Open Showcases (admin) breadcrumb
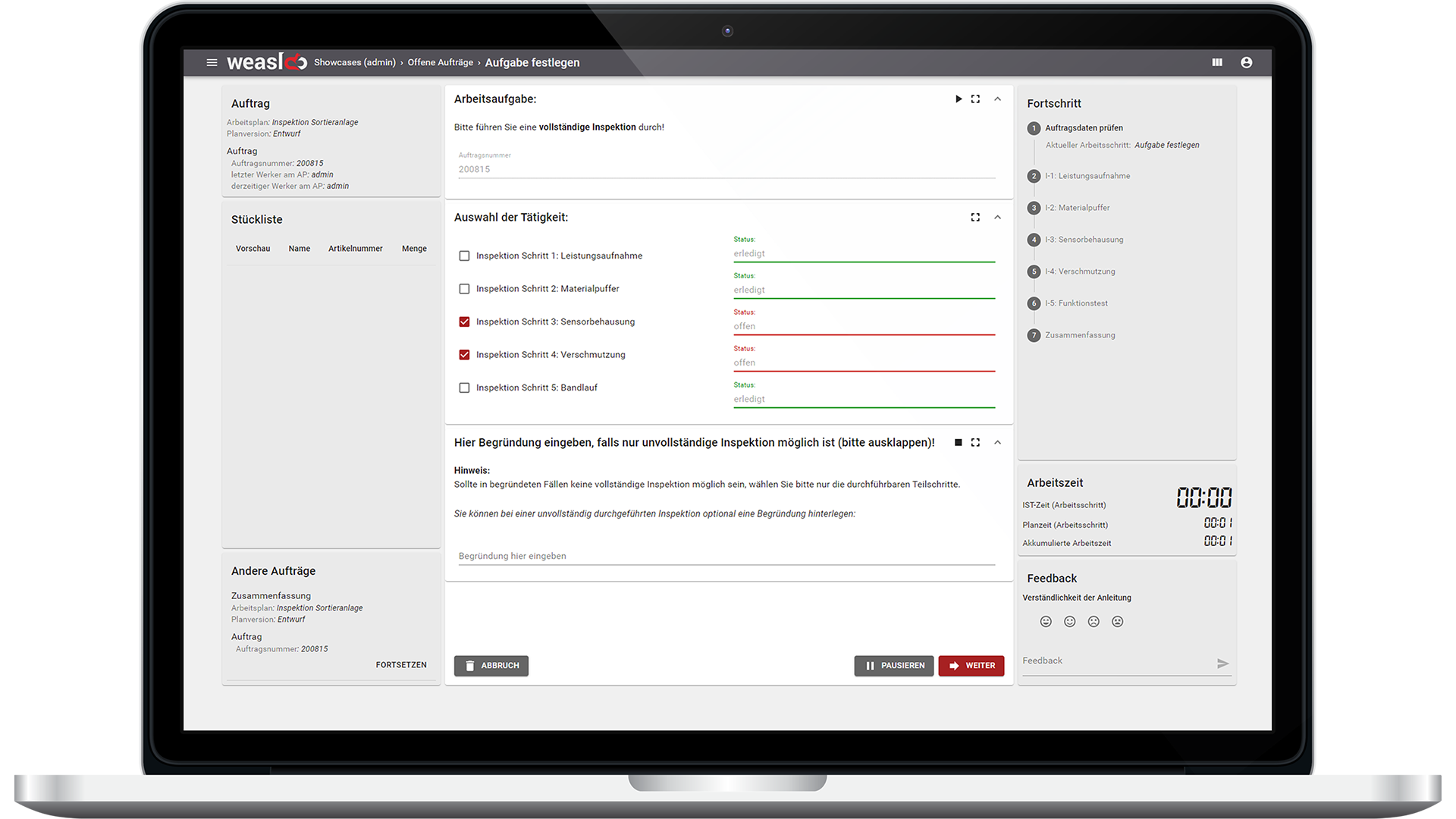1456x819 pixels. pos(354,63)
